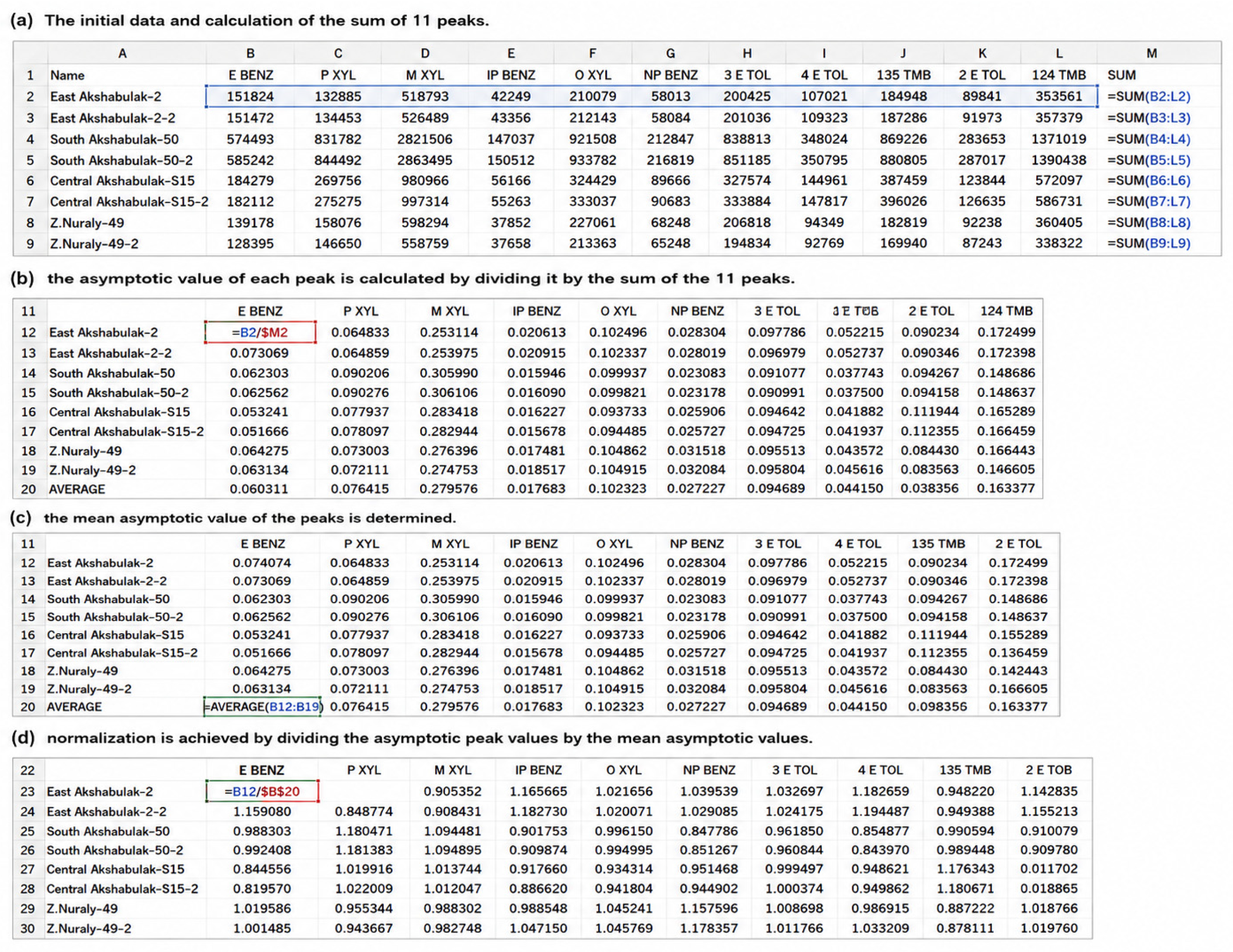Image resolution: width=1233 pixels, height=952 pixels.
Task: Click the =SUM(B6:L6) formula cell
Action: pos(1149,181)
